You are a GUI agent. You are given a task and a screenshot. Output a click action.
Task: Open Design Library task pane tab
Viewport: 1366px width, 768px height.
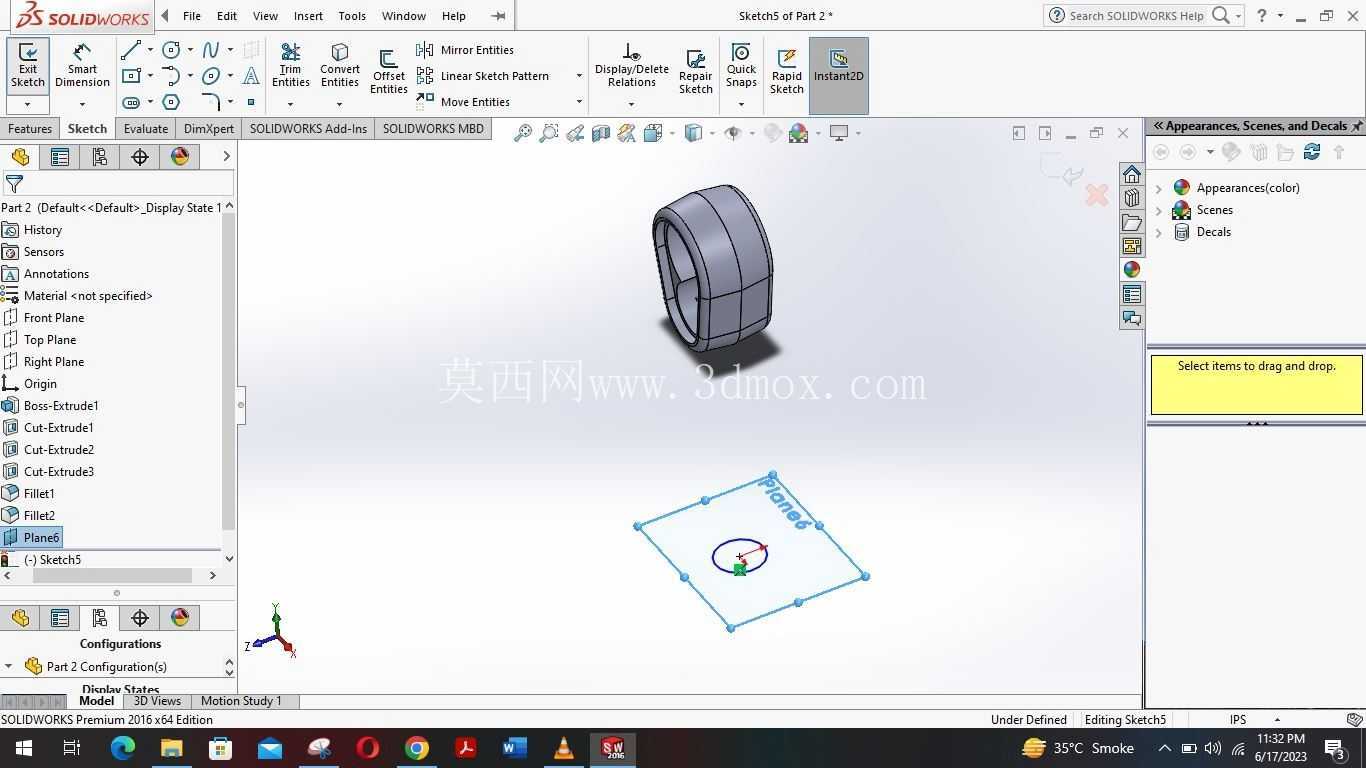coord(1132,197)
